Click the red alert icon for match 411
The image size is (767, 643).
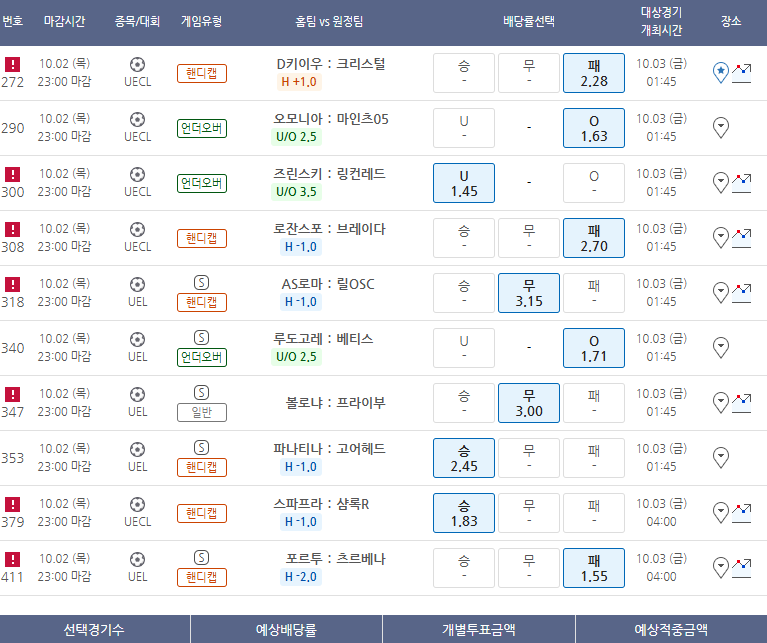tap(13, 558)
